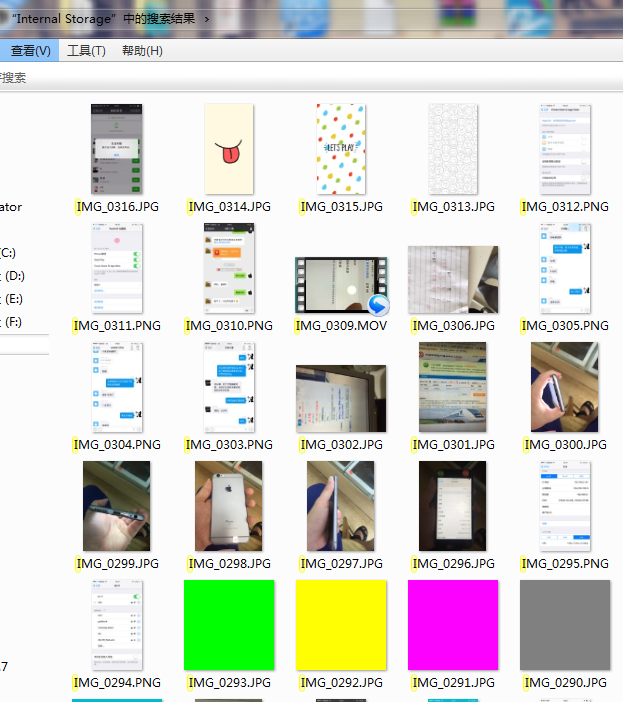Click the file name IMG_0300.JPG

coord(565,445)
